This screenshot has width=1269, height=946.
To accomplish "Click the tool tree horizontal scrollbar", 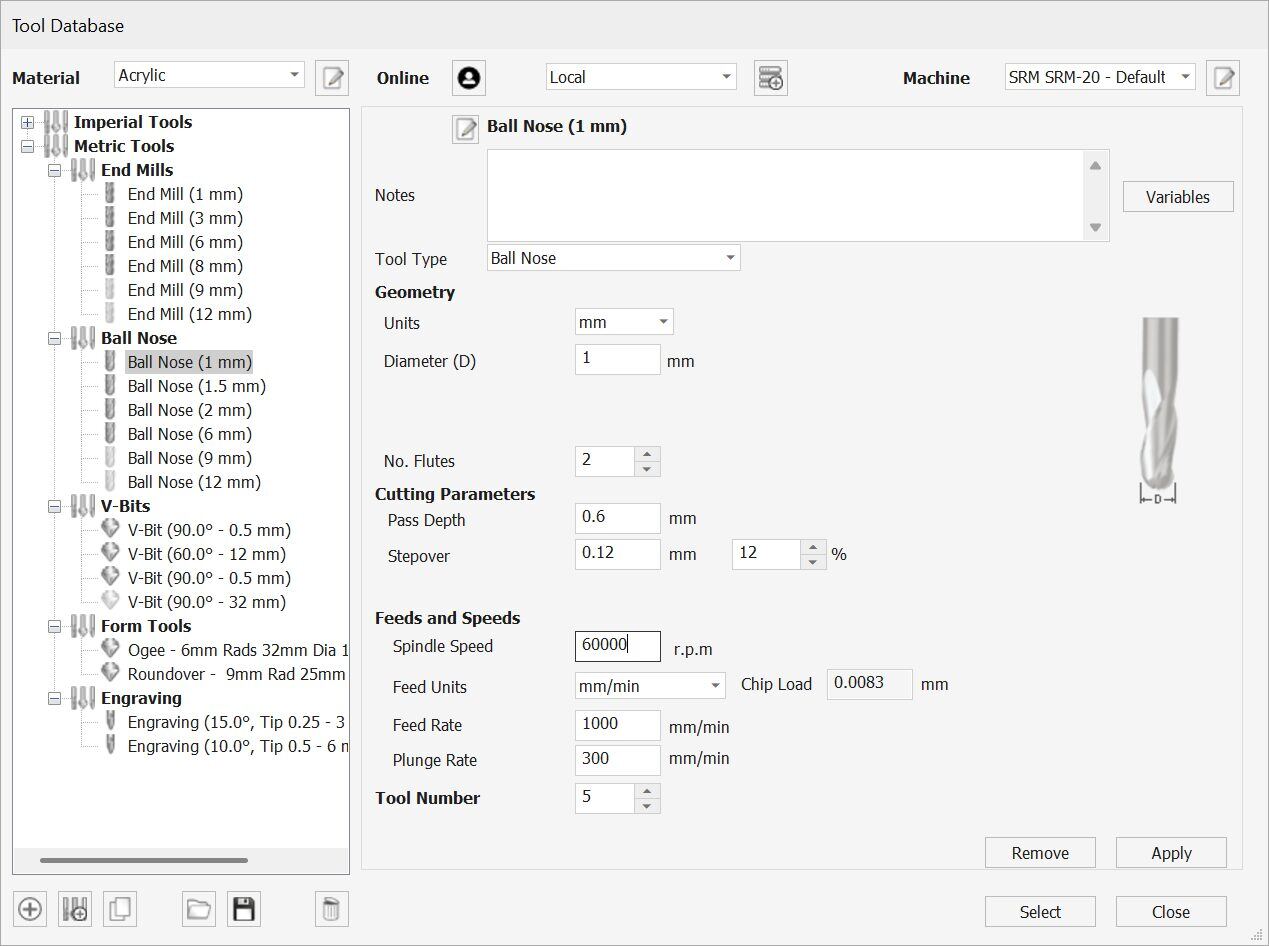I will [x=144, y=860].
